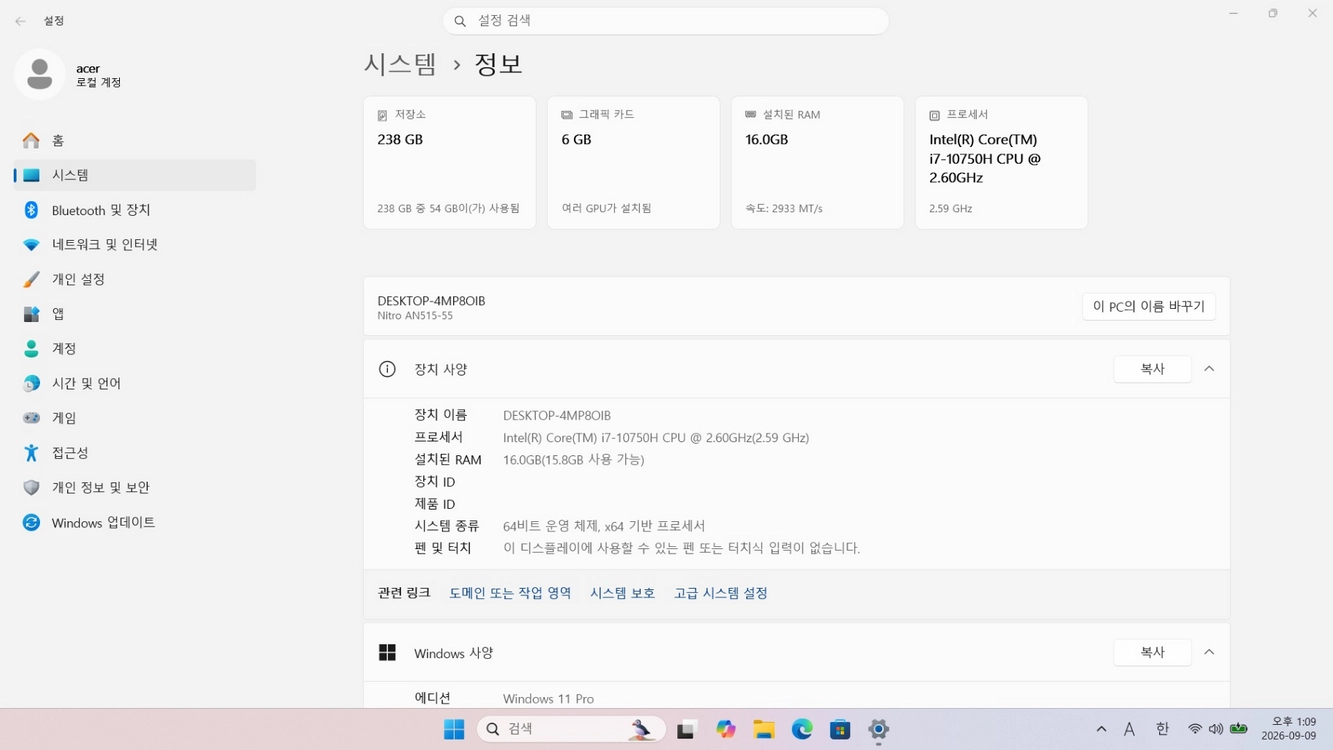Open the 저장소 238 GB card

click(449, 163)
